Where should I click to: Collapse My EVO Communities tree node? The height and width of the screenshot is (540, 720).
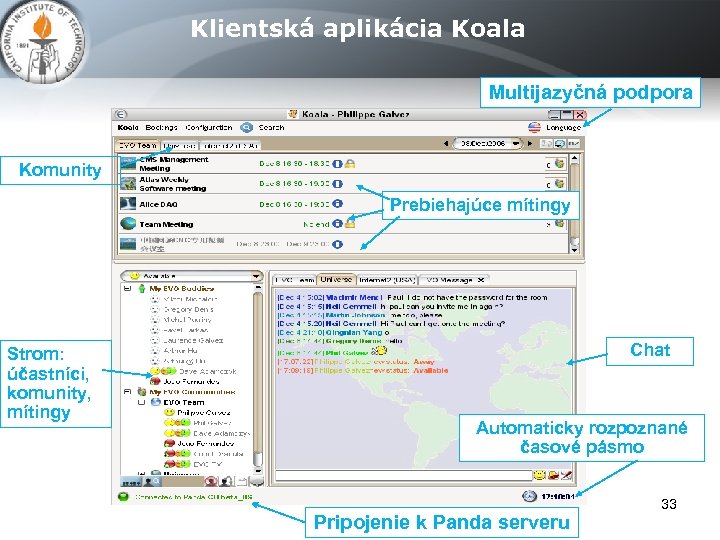[127, 392]
